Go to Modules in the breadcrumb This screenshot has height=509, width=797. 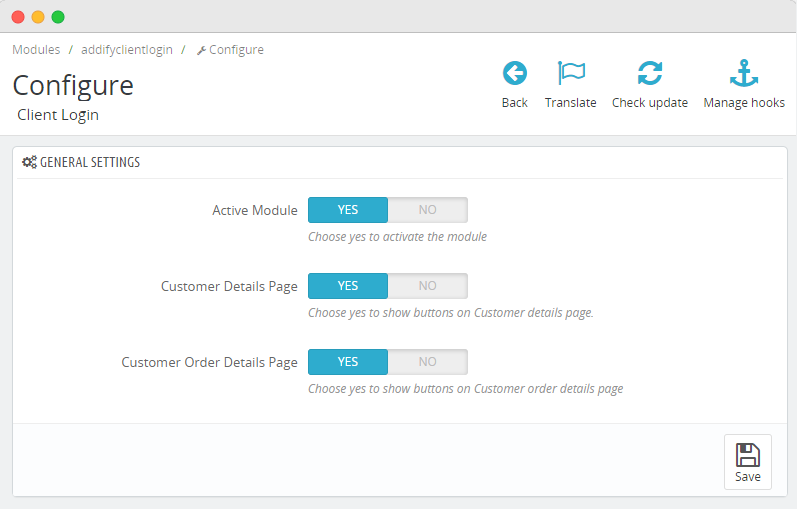tap(36, 50)
